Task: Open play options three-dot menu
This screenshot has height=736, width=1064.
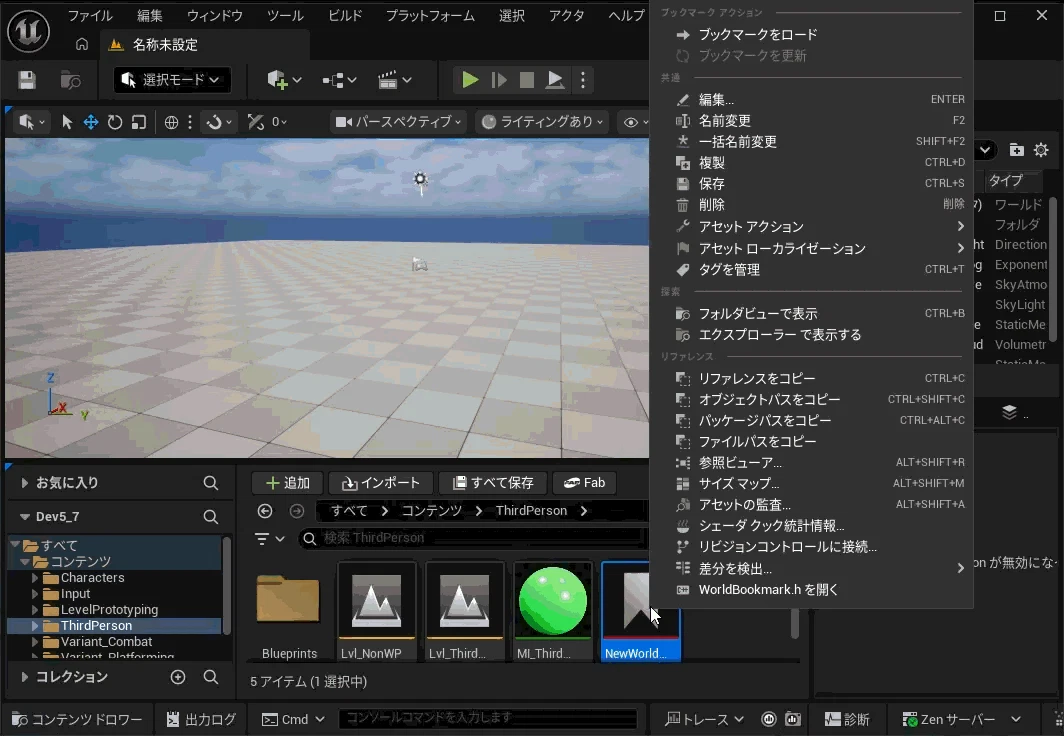Action: pos(583,80)
